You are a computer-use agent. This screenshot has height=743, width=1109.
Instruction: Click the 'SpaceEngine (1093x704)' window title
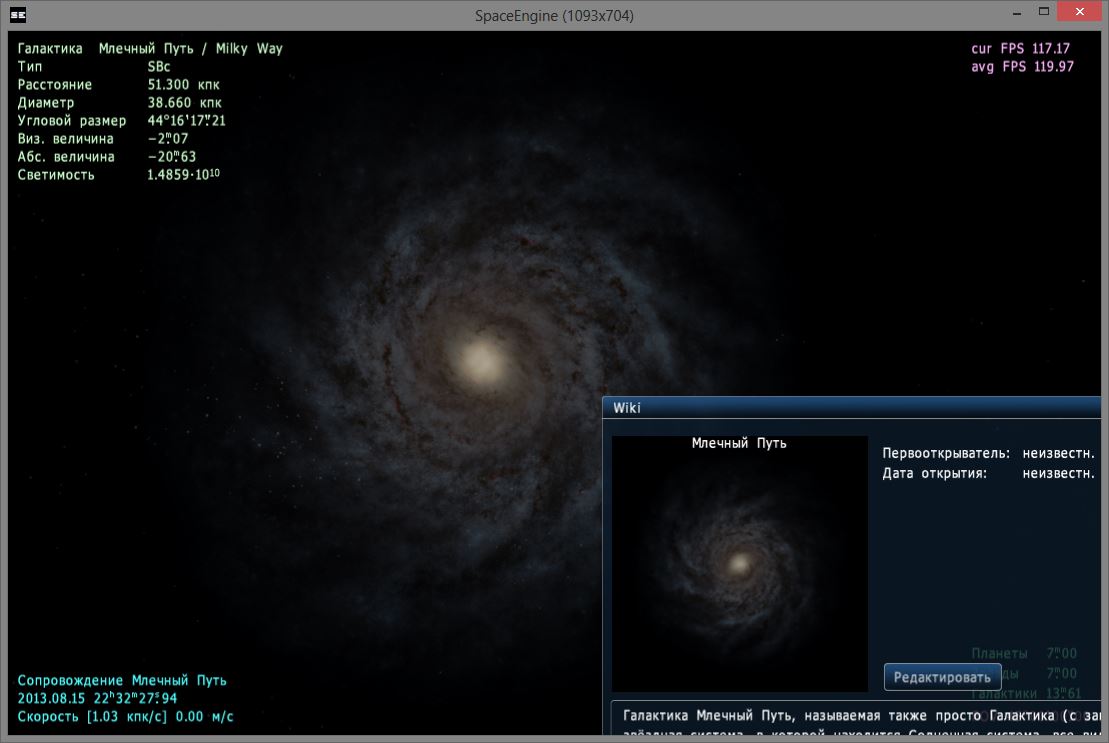pyautogui.click(x=554, y=15)
